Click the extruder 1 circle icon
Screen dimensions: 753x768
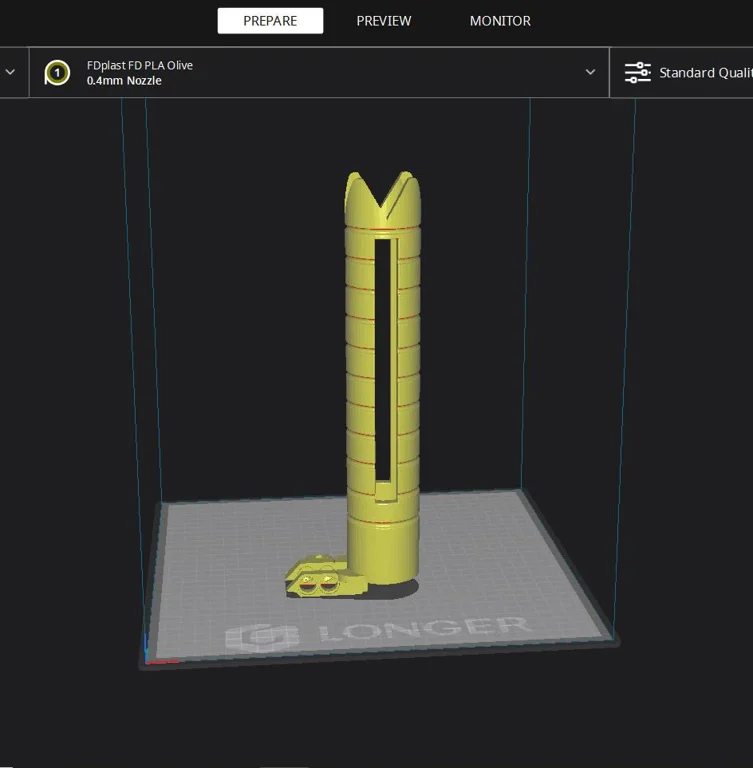point(57,72)
